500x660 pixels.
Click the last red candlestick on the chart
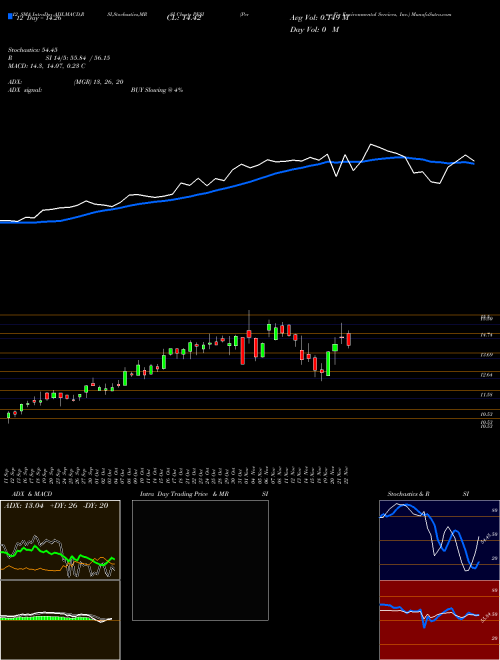pos(348,339)
